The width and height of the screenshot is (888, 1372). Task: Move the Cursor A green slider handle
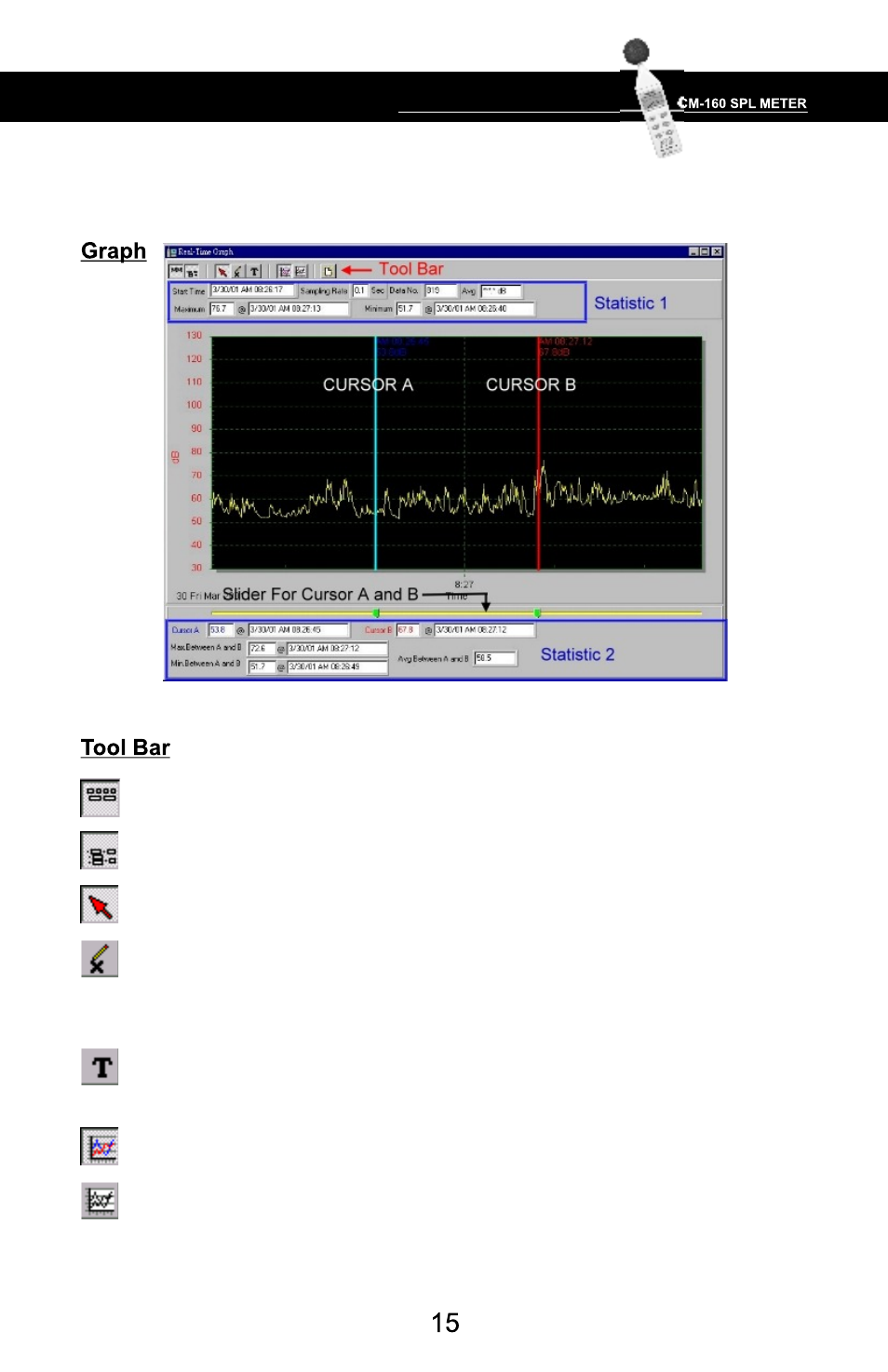click(x=376, y=613)
